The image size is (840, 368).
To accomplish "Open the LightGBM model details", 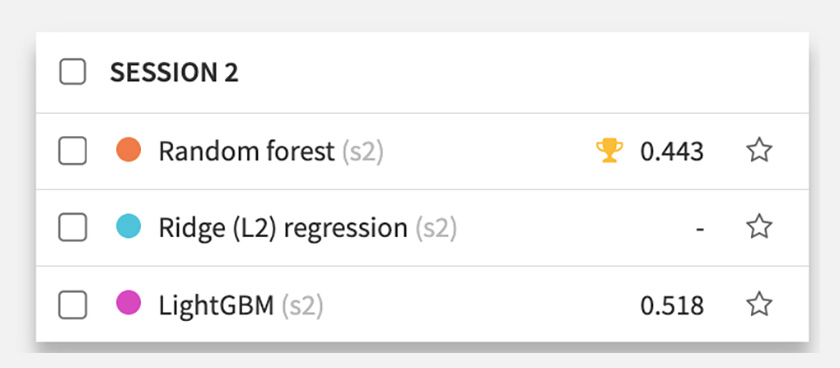I will pos(216,305).
